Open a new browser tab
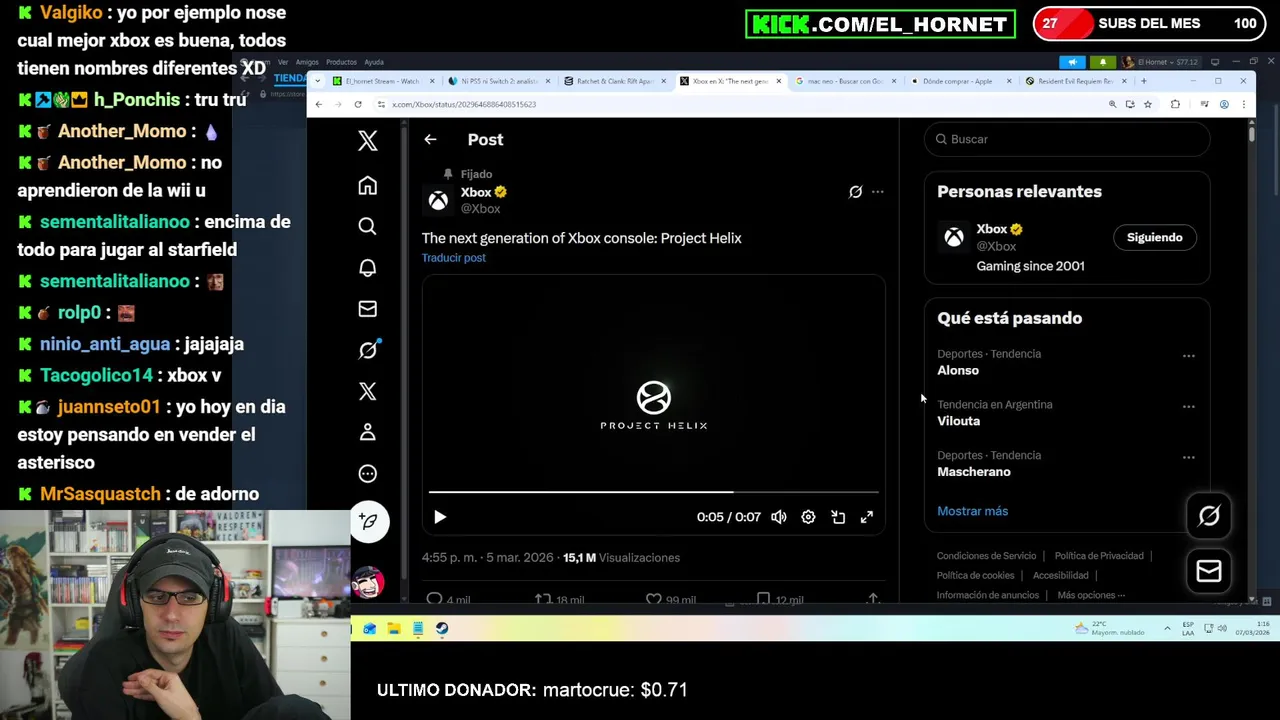Image resolution: width=1280 pixels, height=720 pixels. pos(1144,81)
